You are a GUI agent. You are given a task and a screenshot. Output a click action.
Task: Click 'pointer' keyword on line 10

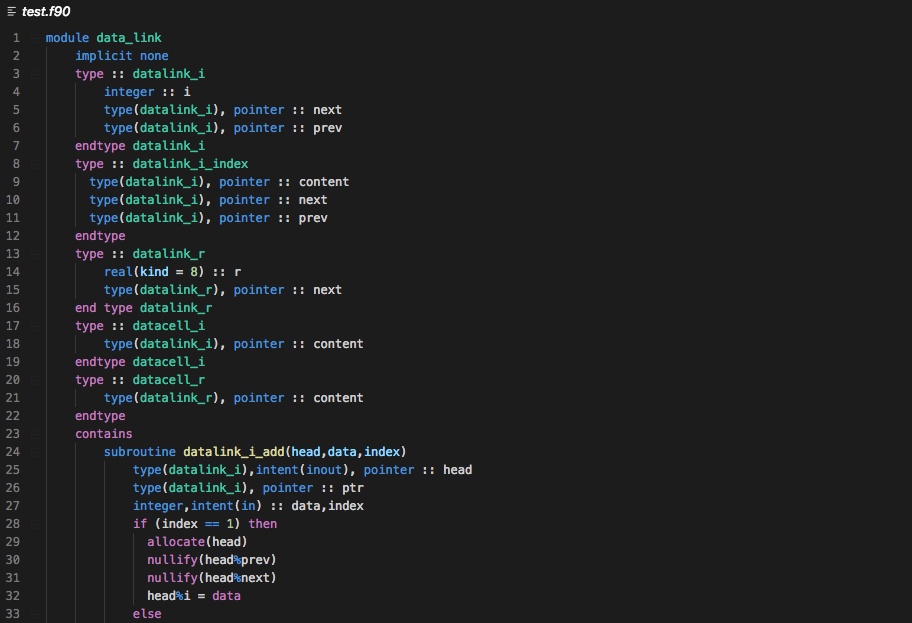(x=244, y=200)
